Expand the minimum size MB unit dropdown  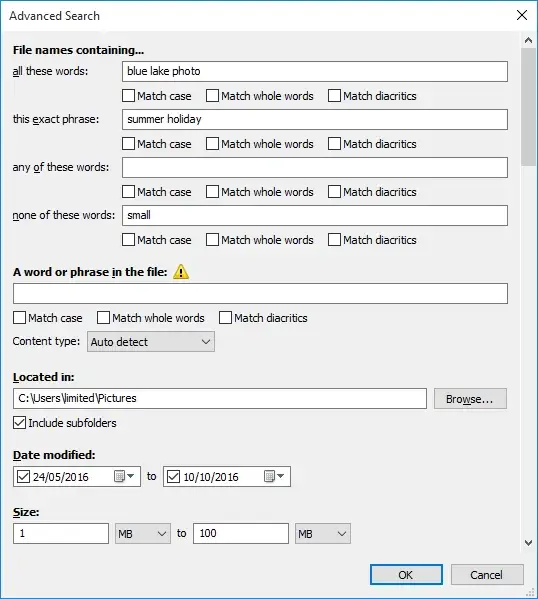tap(143, 533)
